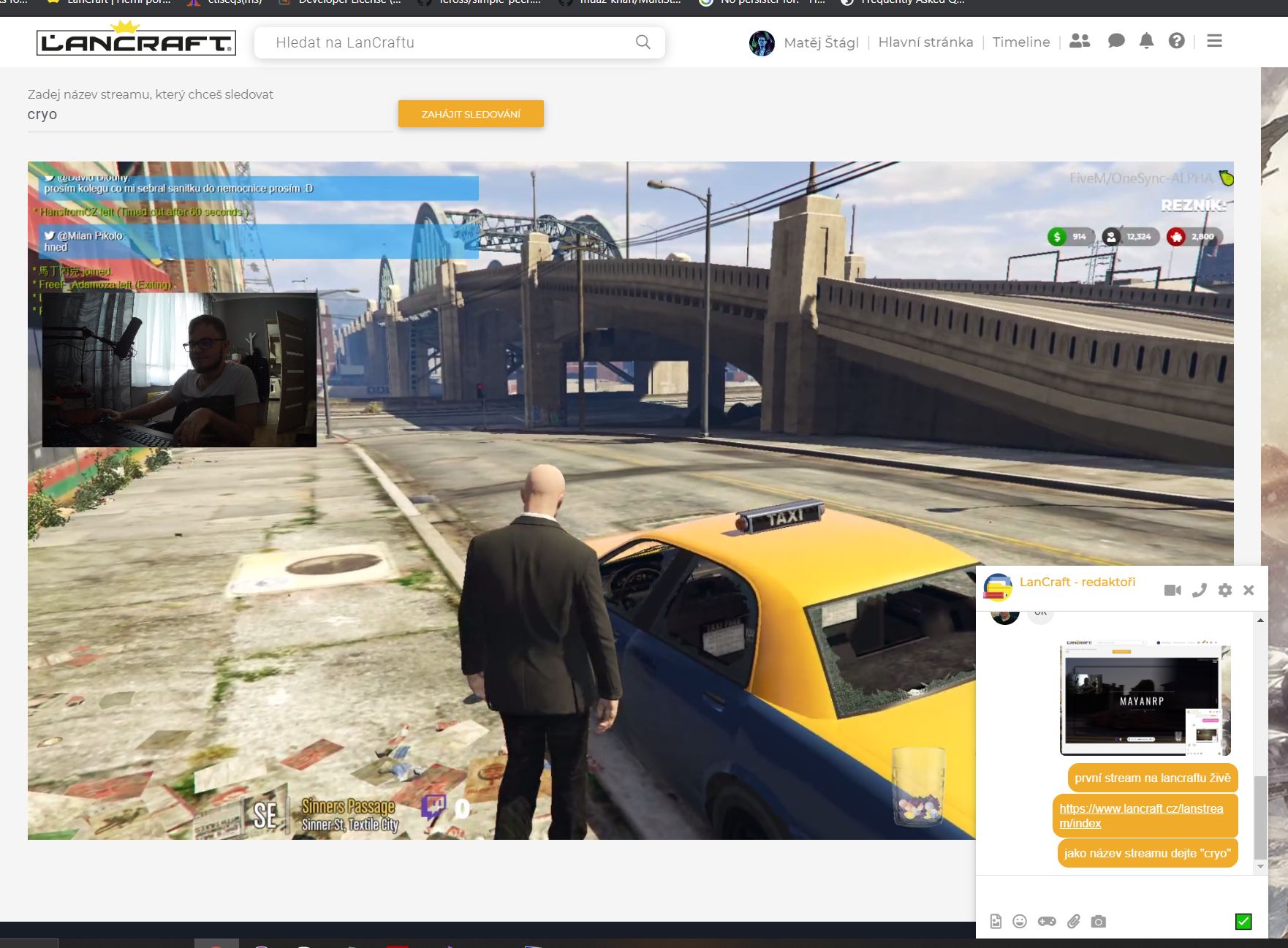Open chat settings gear icon
The width and height of the screenshot is (1288, 948).
tap(1225, 590)
